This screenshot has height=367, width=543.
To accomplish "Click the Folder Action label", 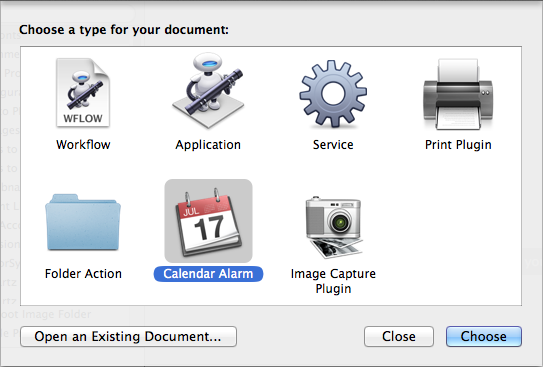I will 83,274.
